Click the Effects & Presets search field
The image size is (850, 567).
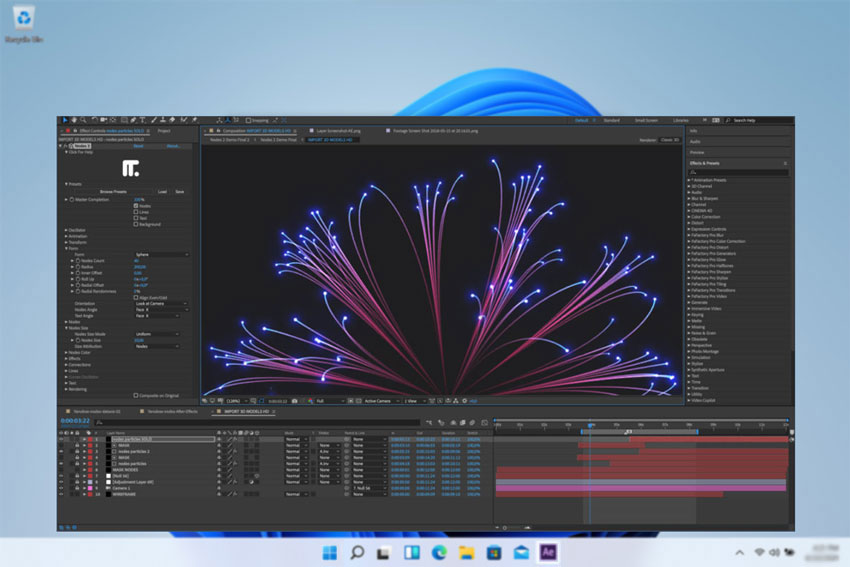[738, 172]
